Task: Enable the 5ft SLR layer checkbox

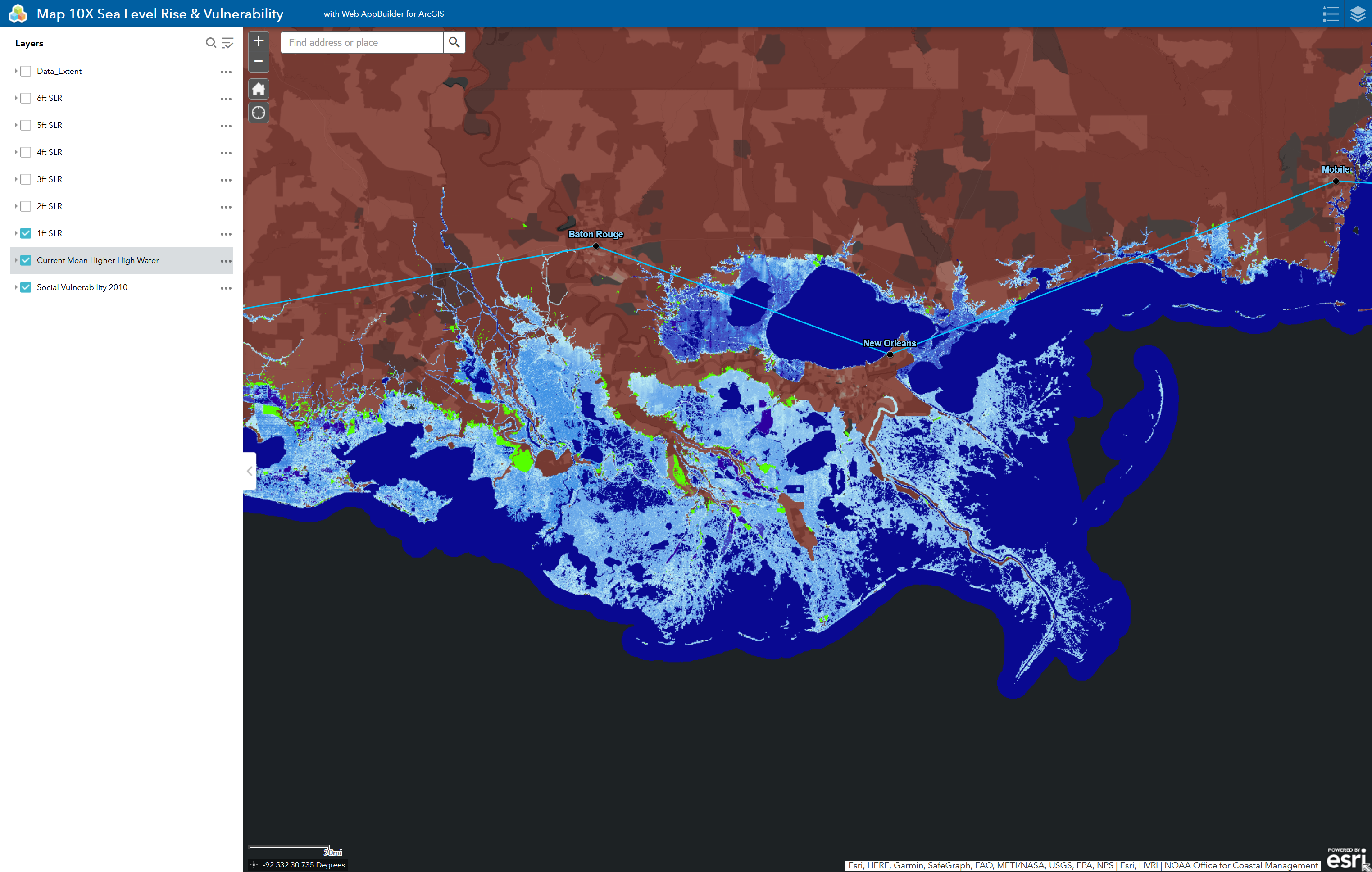Action: [26, 125]
